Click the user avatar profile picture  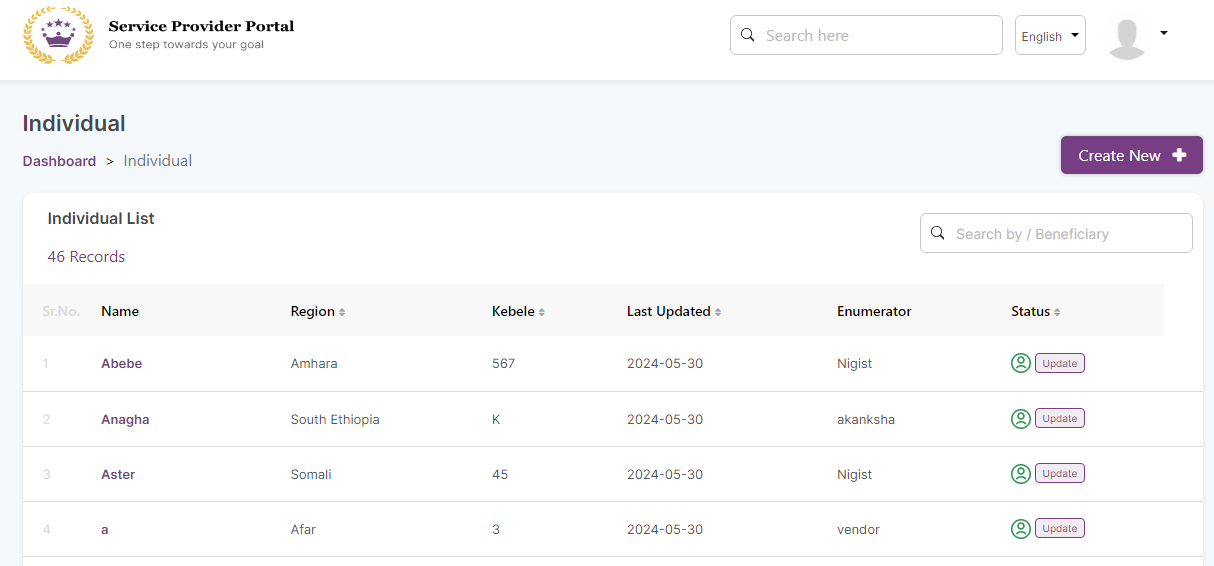pyautogui.click(x=1126, y=38)
